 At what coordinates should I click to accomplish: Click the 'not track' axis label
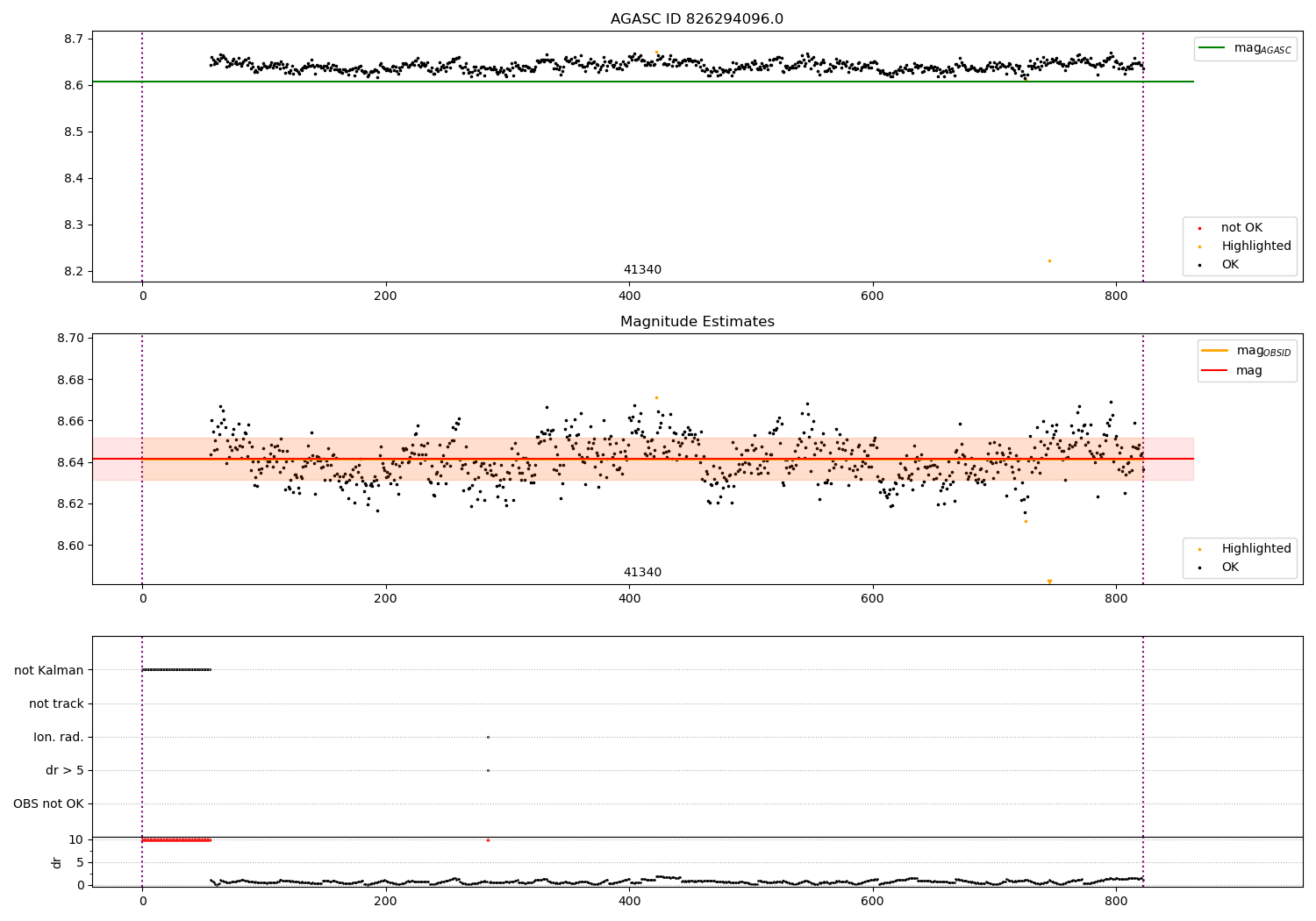[56, 703]
